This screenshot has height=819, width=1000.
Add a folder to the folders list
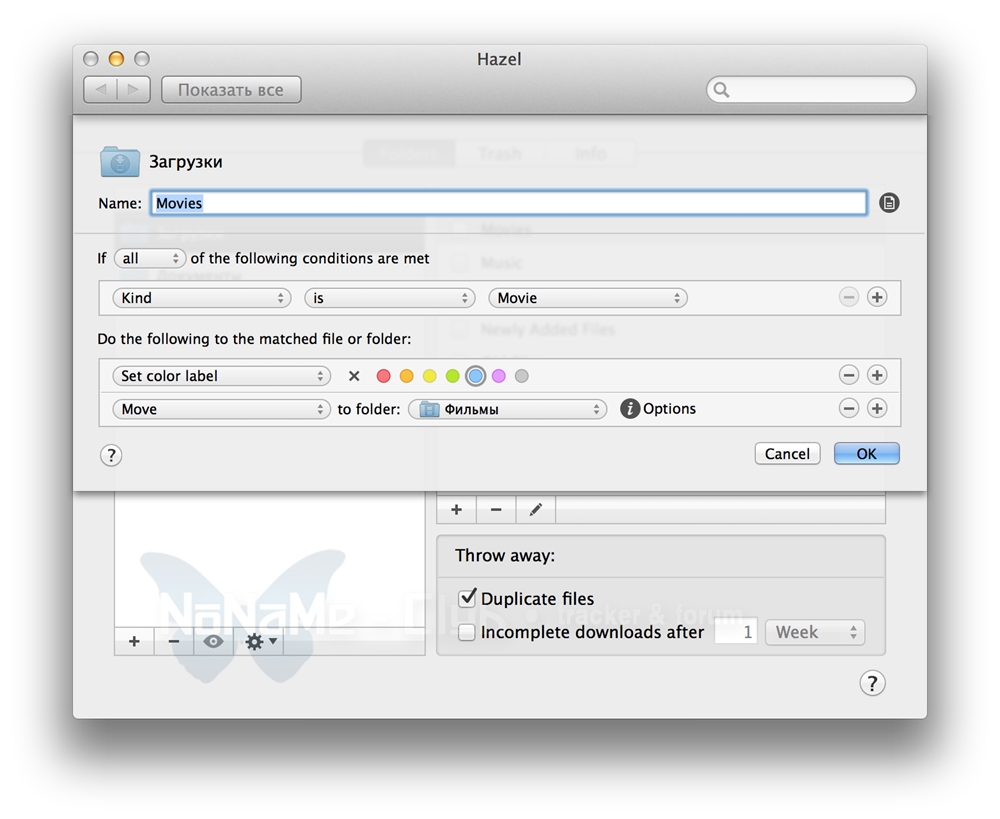[134, 641]
